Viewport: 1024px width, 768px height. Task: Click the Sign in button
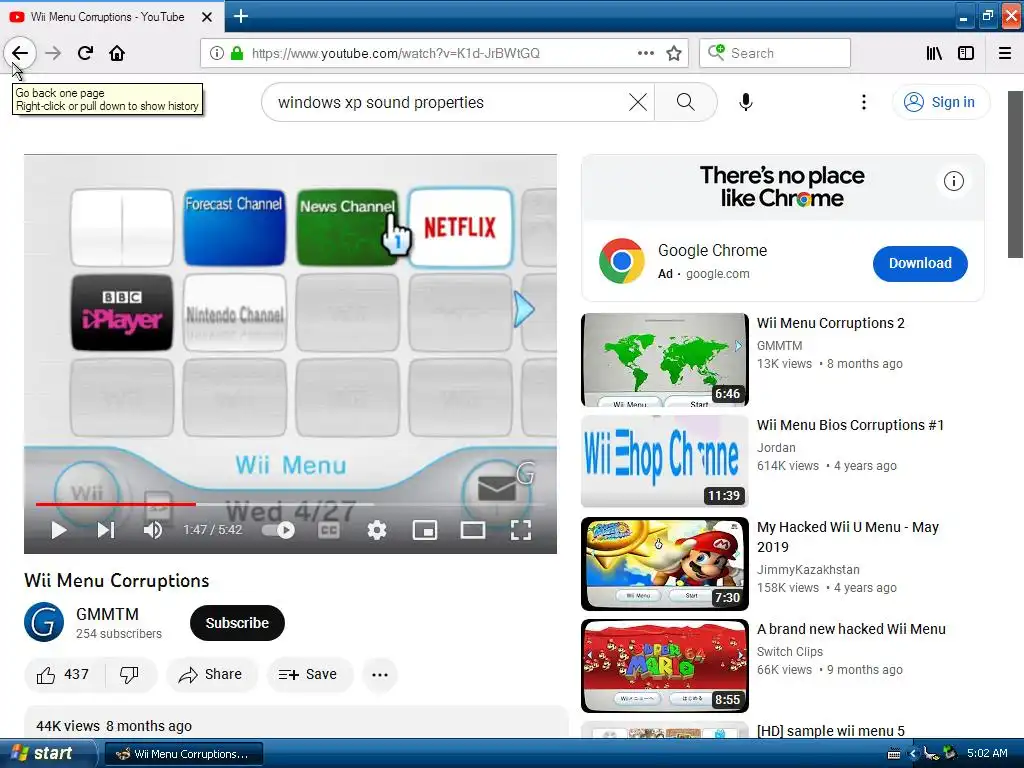[x=940, y=102]
